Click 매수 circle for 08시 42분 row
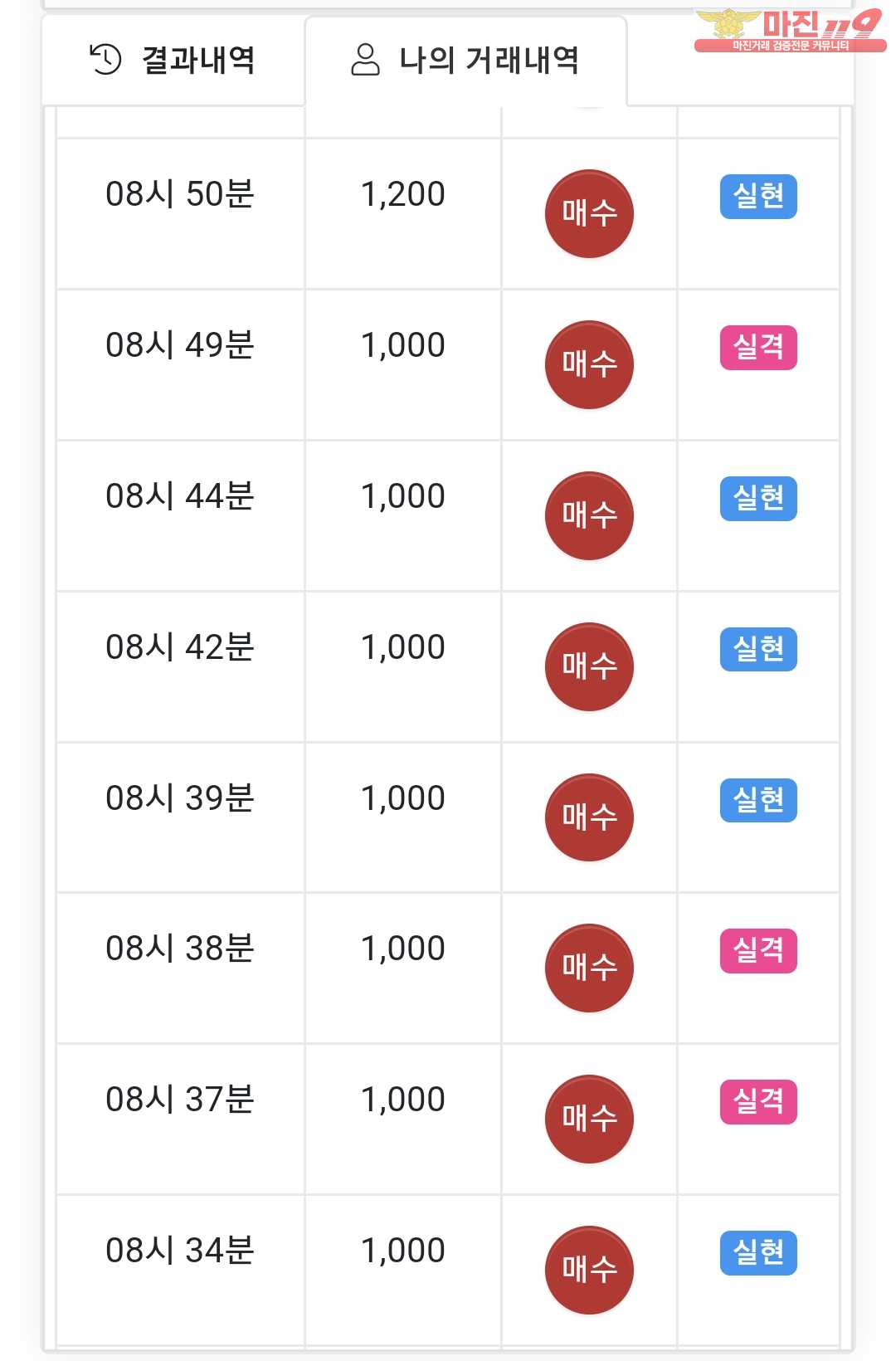Screen dimensions: 896x1361 pyautogui.click(x=589, y=666)
